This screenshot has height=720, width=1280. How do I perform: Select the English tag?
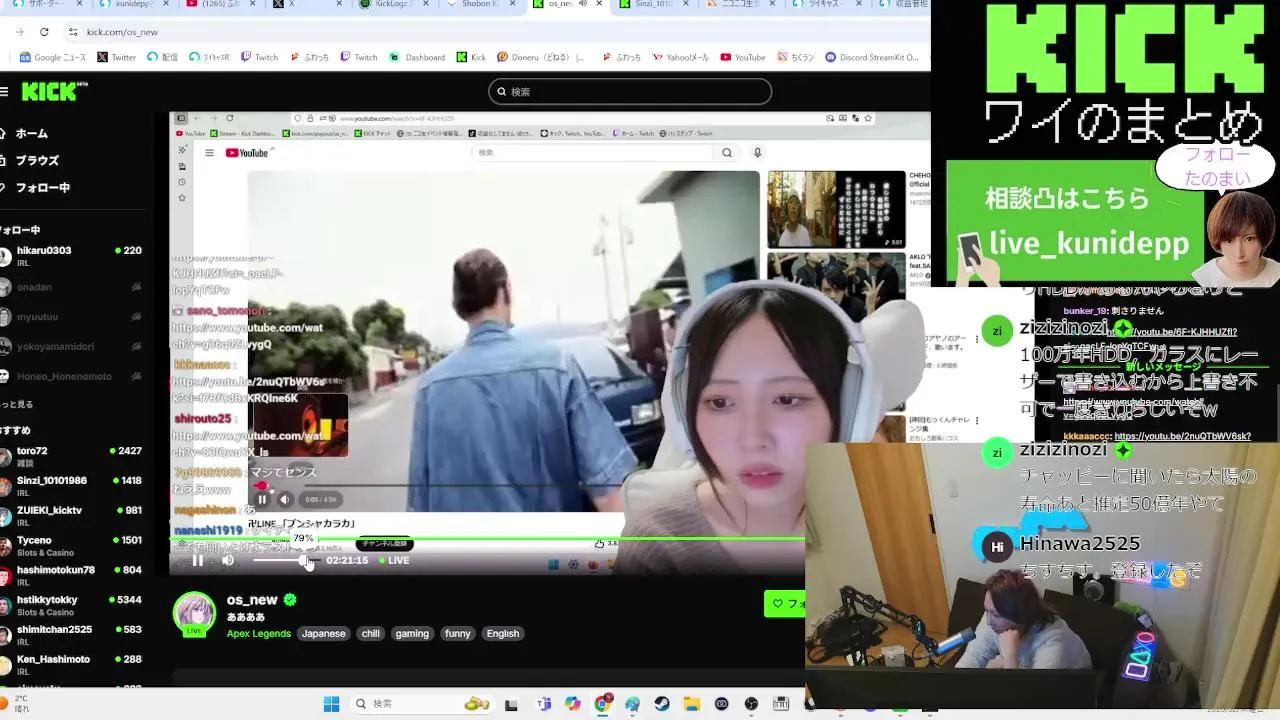[x=503, y=633]
